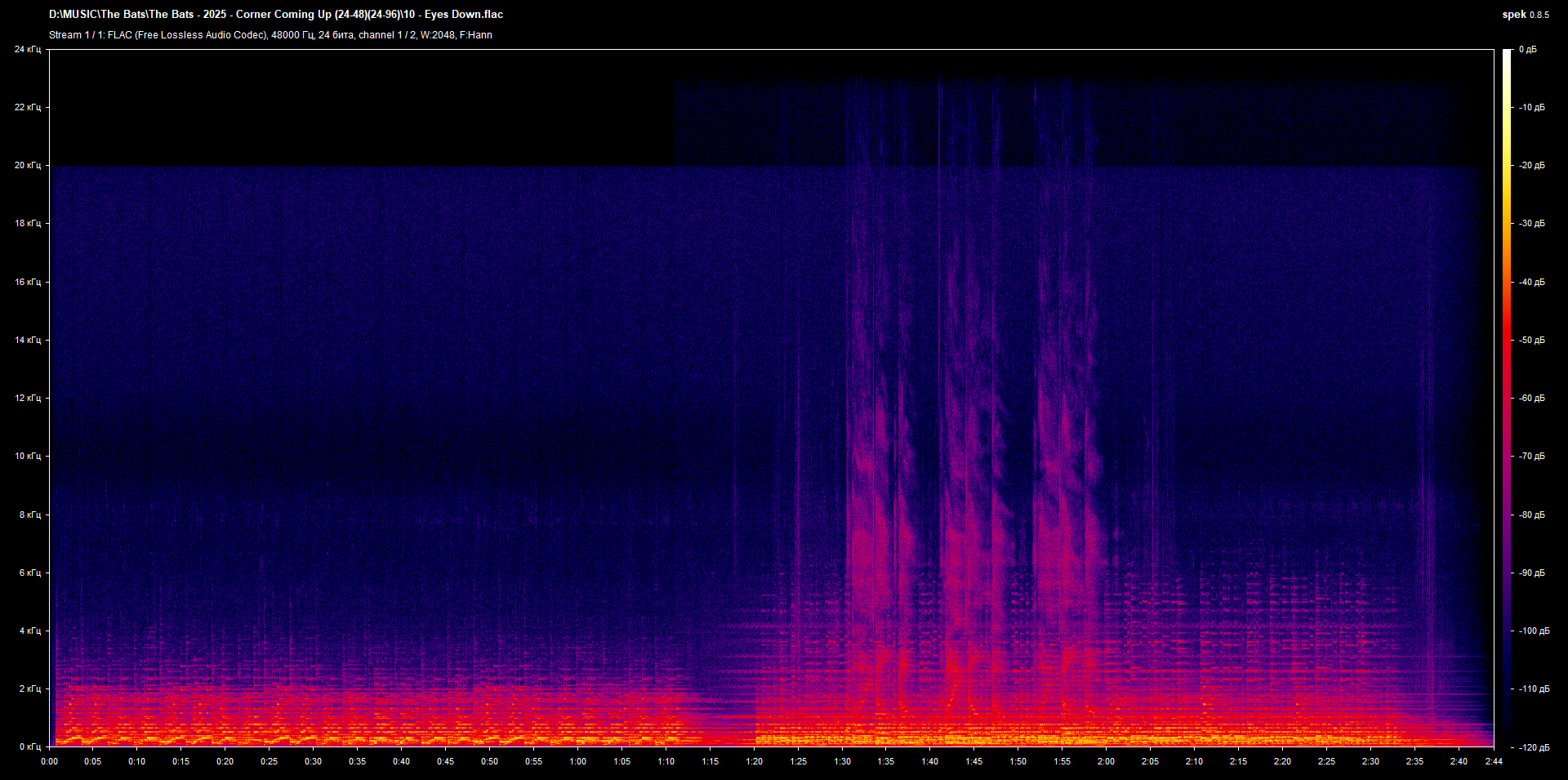Click the -60 дБ level label
This screenshot has height=780, width=1568.
[x=1532, y=399]
